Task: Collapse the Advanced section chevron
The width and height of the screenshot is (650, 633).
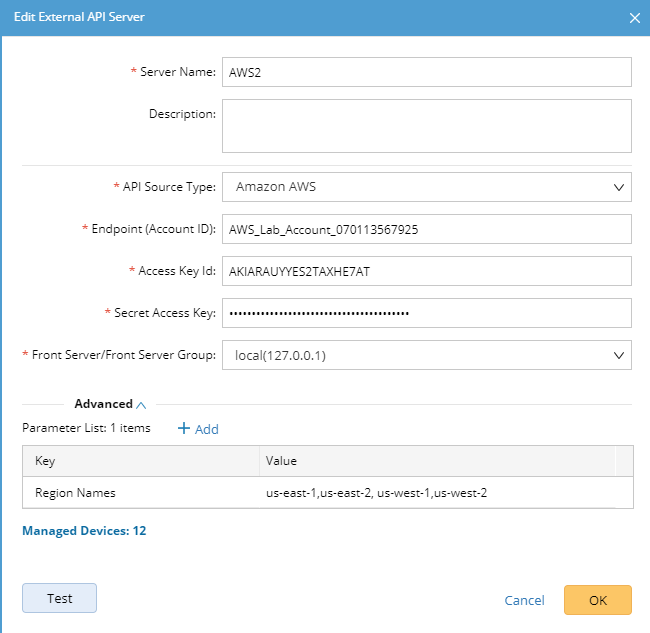Action: [141, 405]
